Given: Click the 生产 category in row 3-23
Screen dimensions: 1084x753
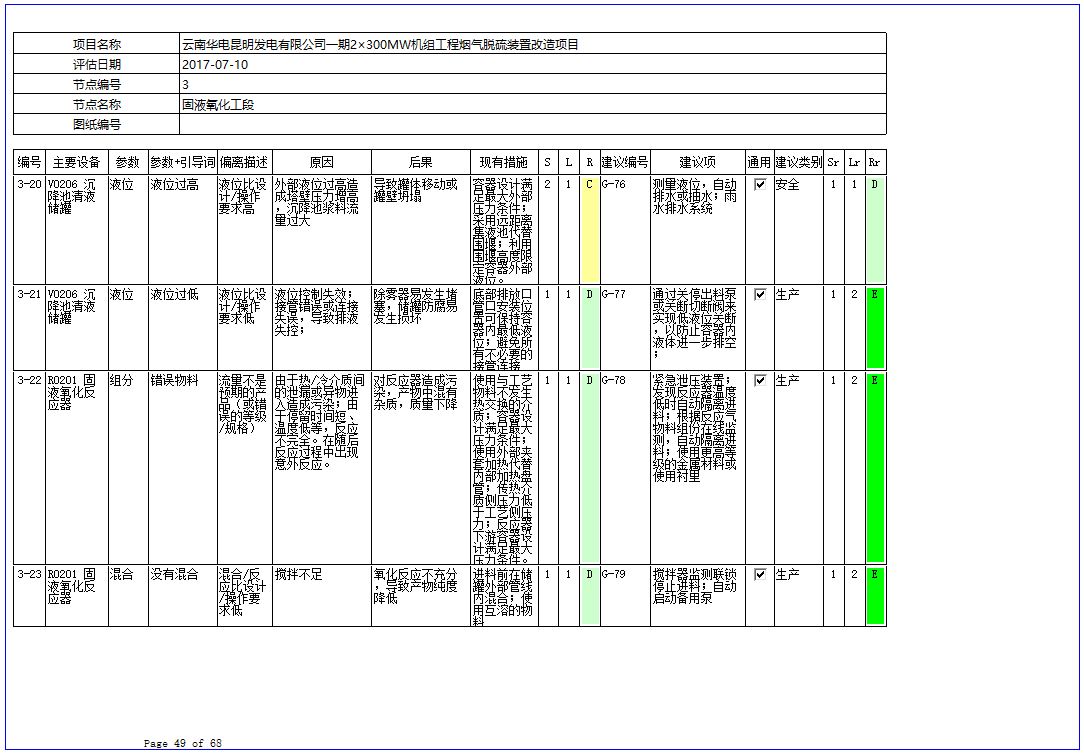Looking at the screenshot, I should pyautogui.click(x=787, y=574).
